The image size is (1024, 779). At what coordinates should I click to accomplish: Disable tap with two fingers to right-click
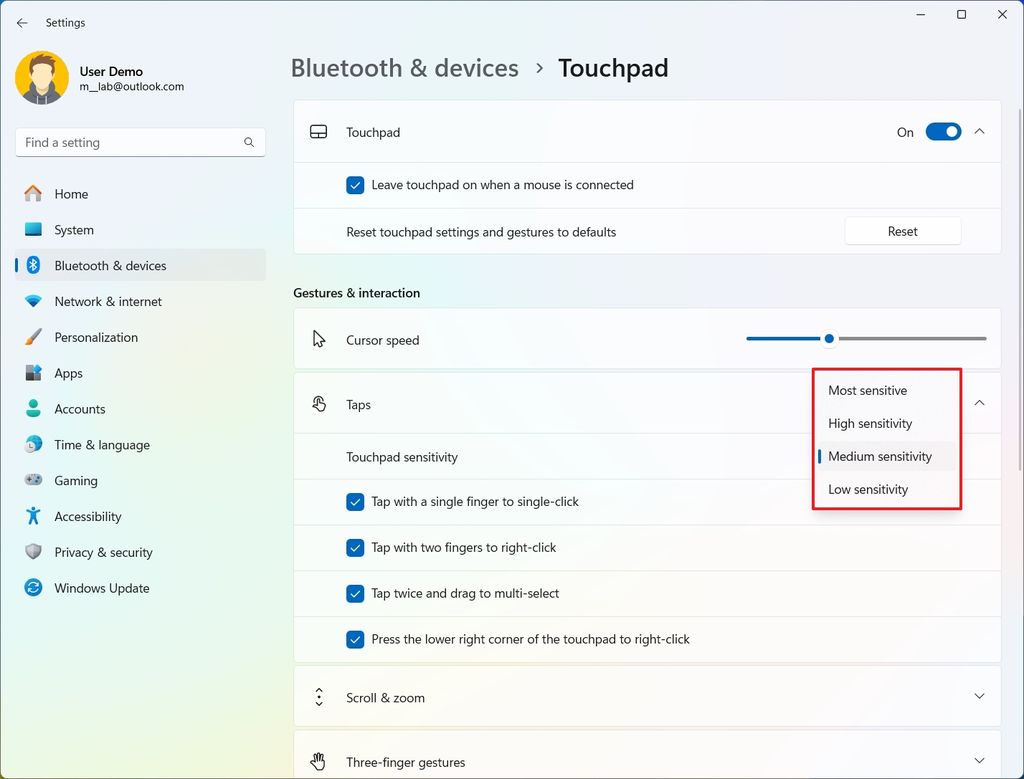click(x=355, y=547)
